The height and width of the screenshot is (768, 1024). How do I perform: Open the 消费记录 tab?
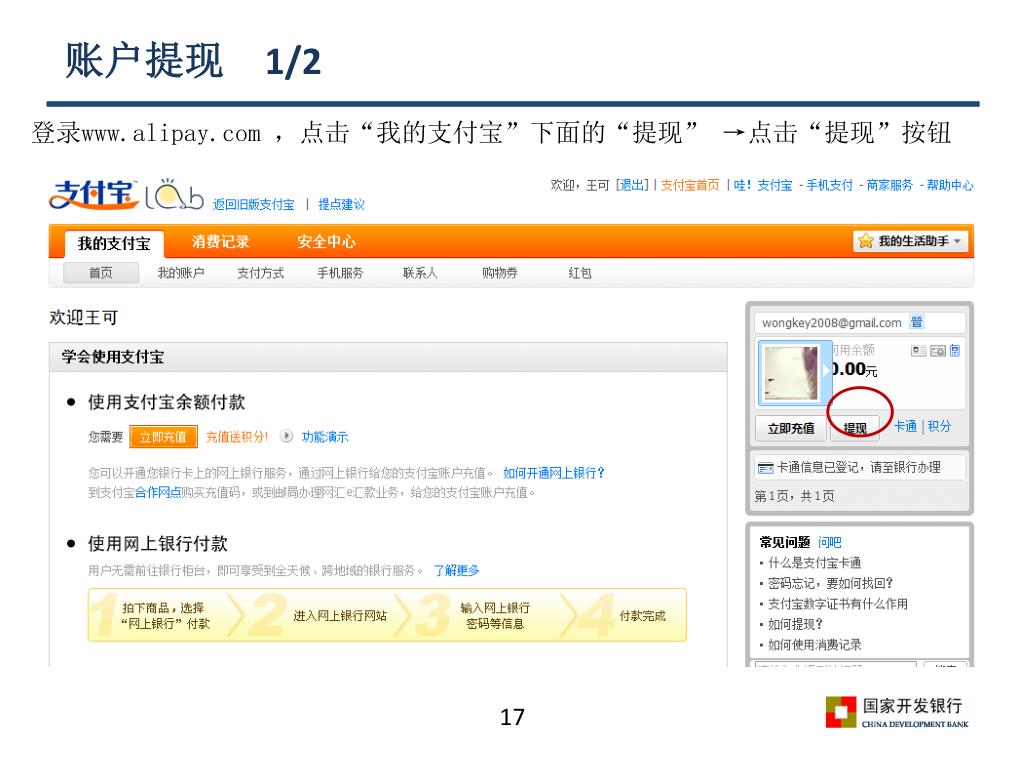click(x=221, y=242)
